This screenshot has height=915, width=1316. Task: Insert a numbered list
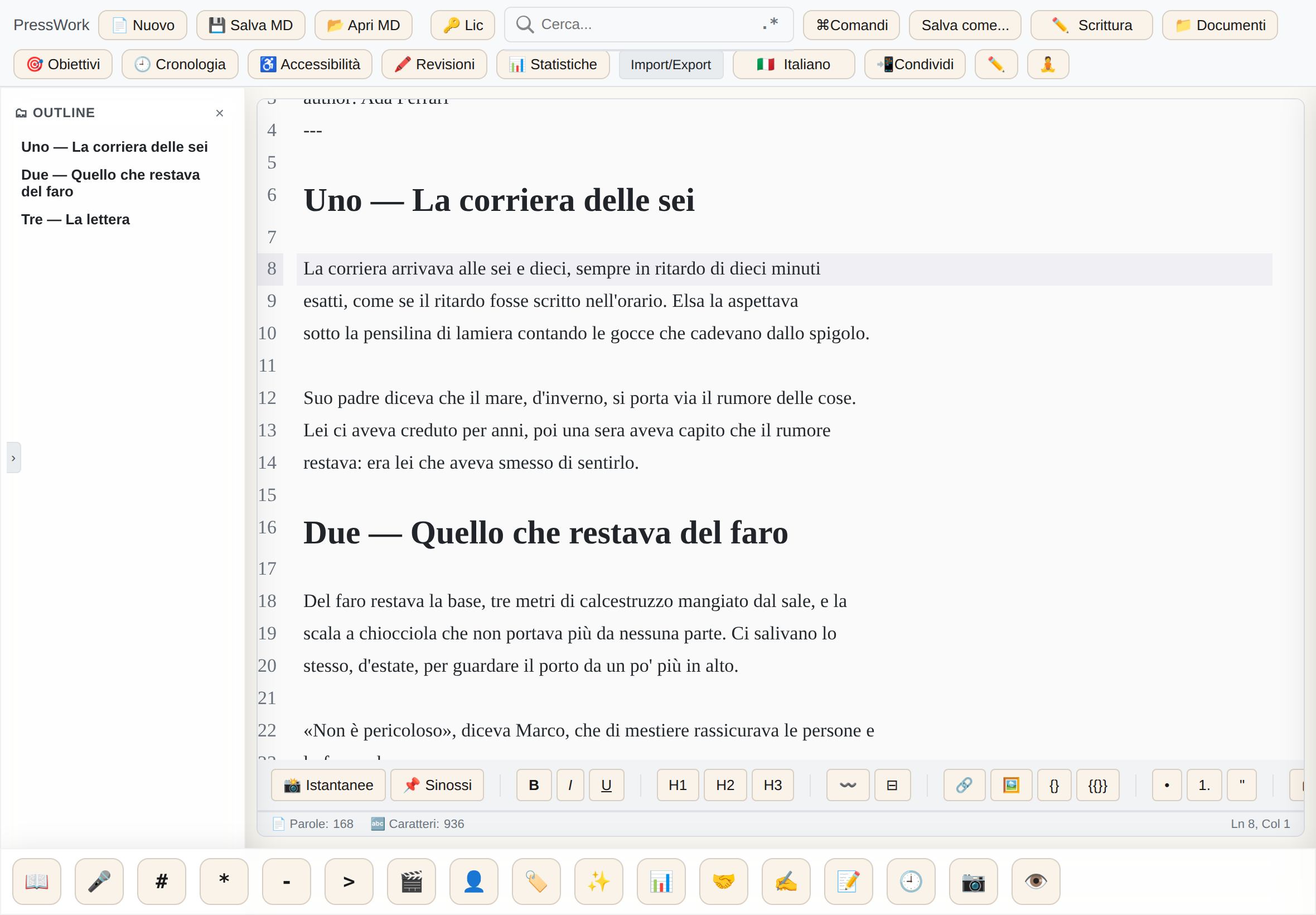click(x=1204, y=785)
